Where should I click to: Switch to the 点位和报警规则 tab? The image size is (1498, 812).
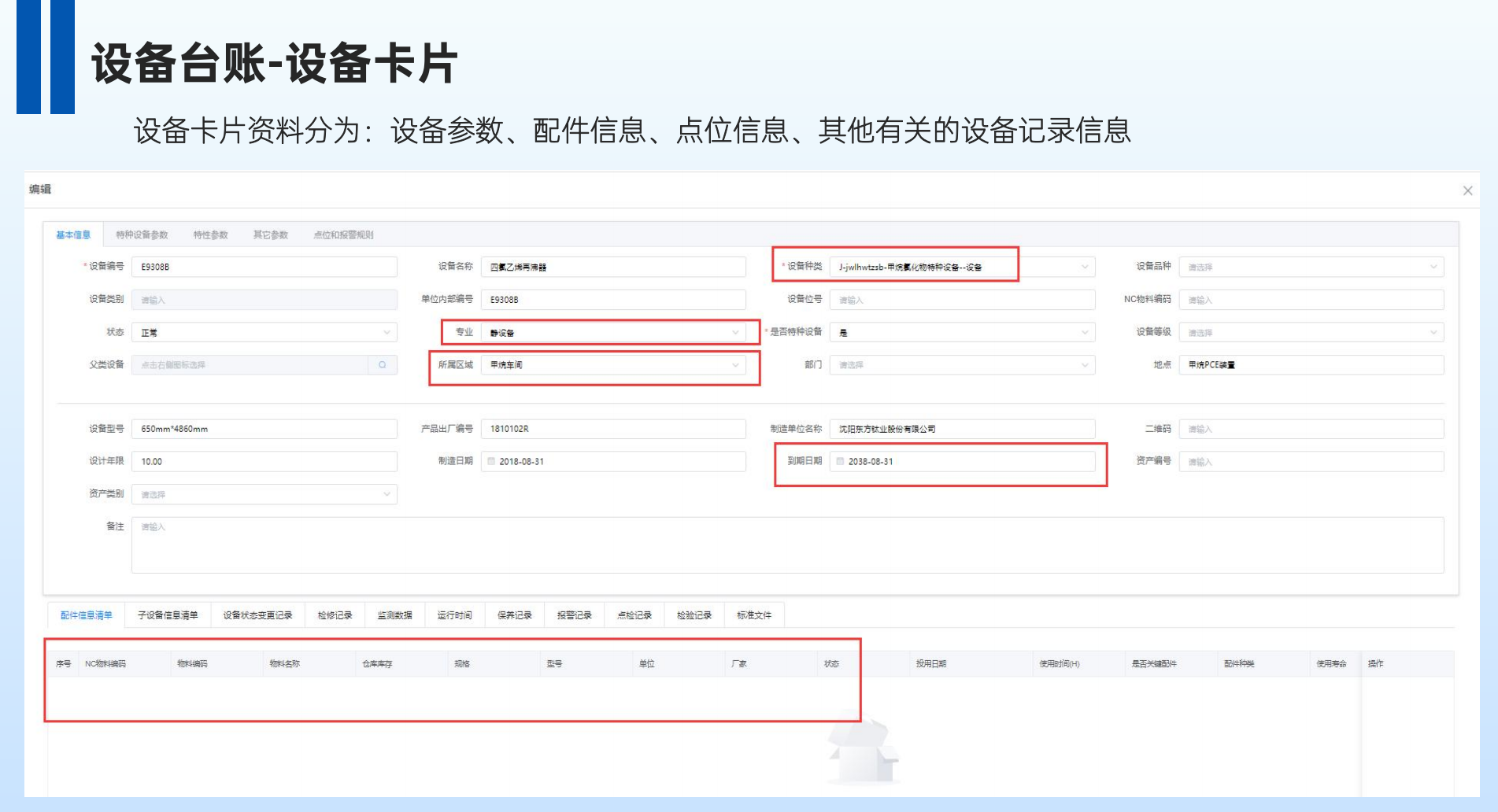343,234
